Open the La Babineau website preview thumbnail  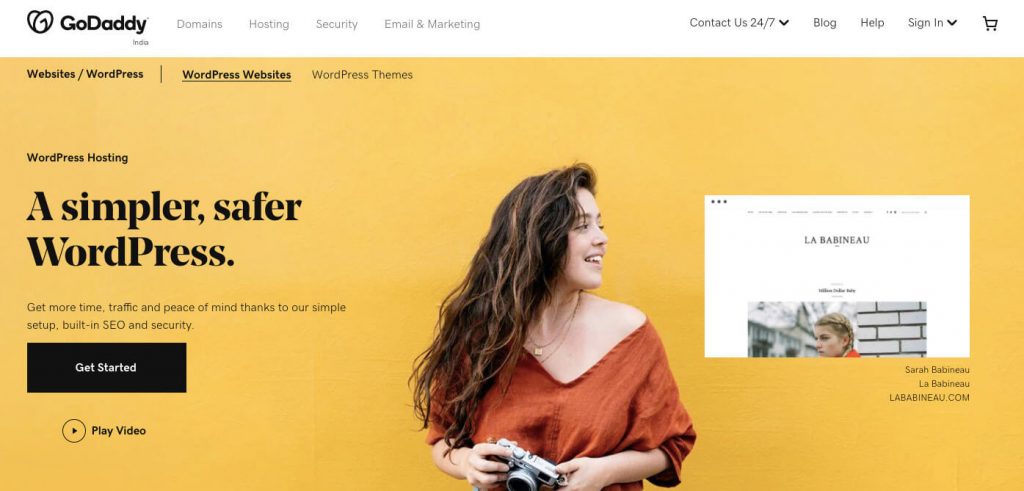(837, 276)
